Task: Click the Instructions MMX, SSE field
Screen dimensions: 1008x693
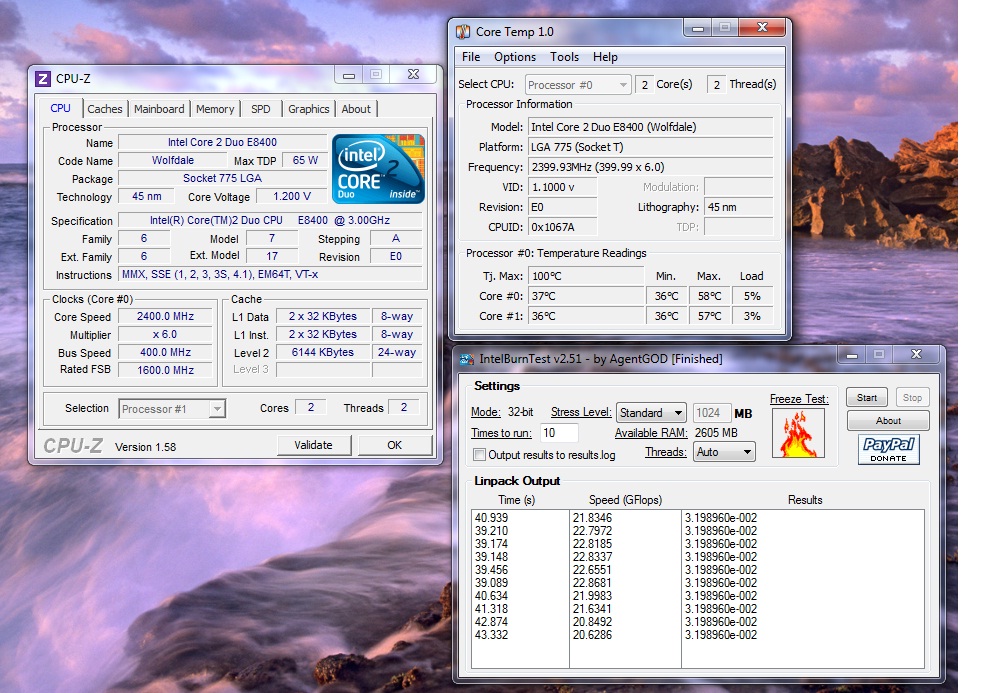Action: pos(271,274)
